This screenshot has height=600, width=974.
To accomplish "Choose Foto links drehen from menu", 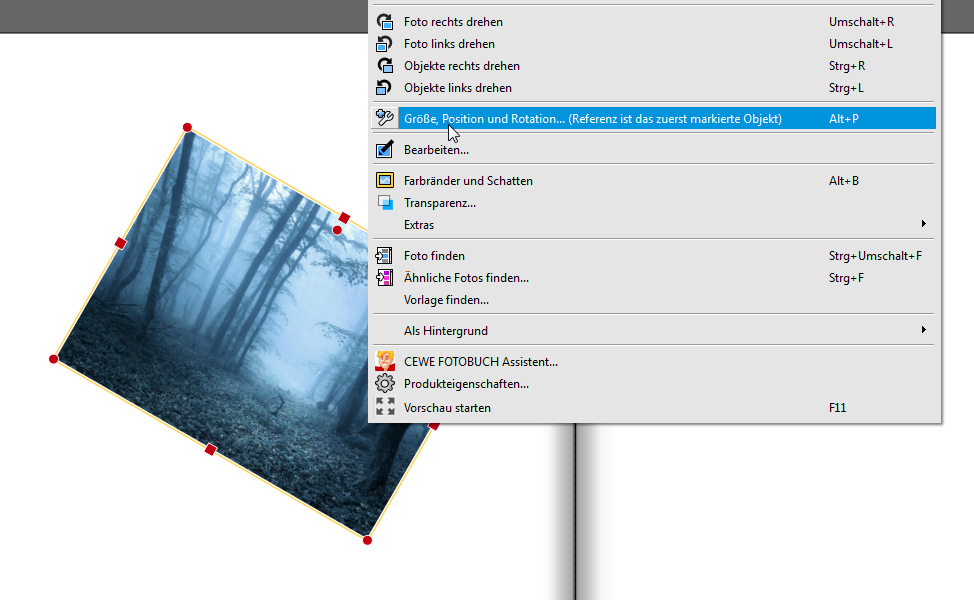I will [654, 43].
